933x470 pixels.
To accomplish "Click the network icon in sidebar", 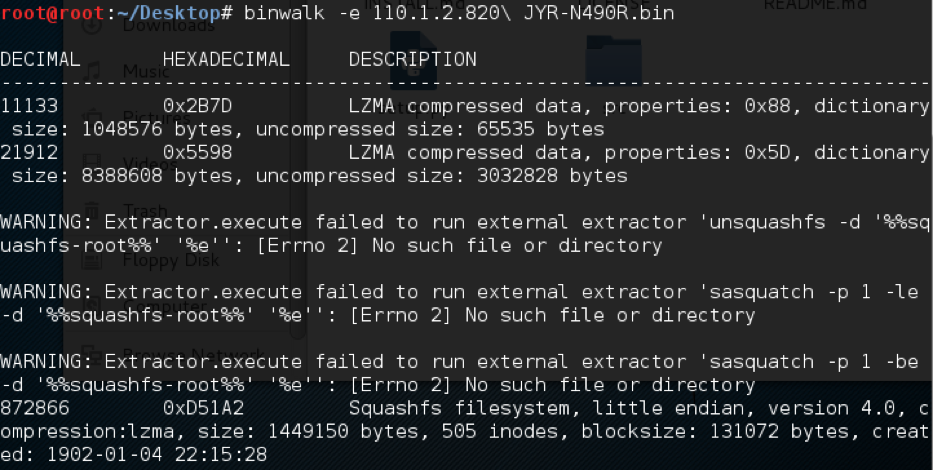I will click(91, 350).
